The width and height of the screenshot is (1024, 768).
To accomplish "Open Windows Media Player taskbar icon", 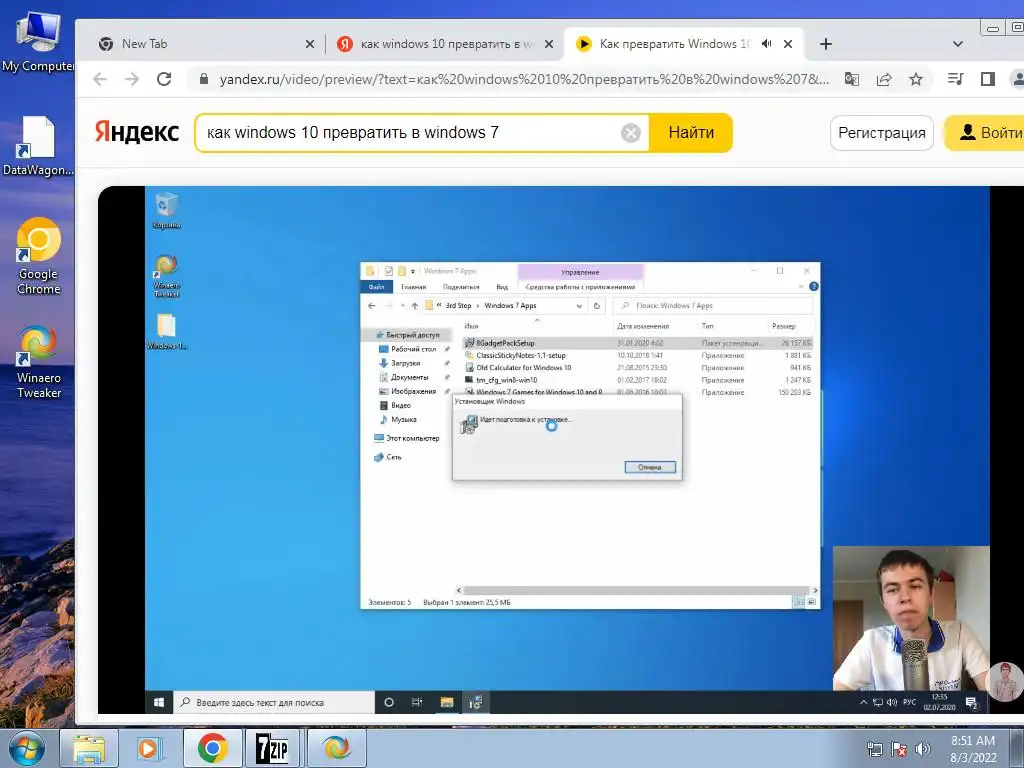I will [150, 748].
